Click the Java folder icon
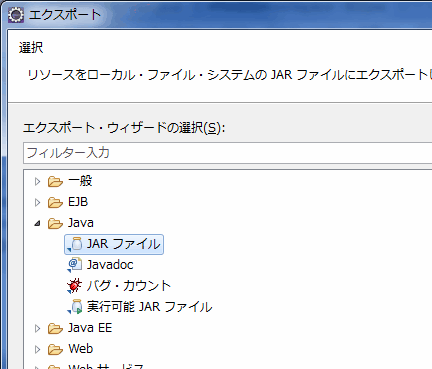Screen dimensions: 432x369 (x=55, y=223)
